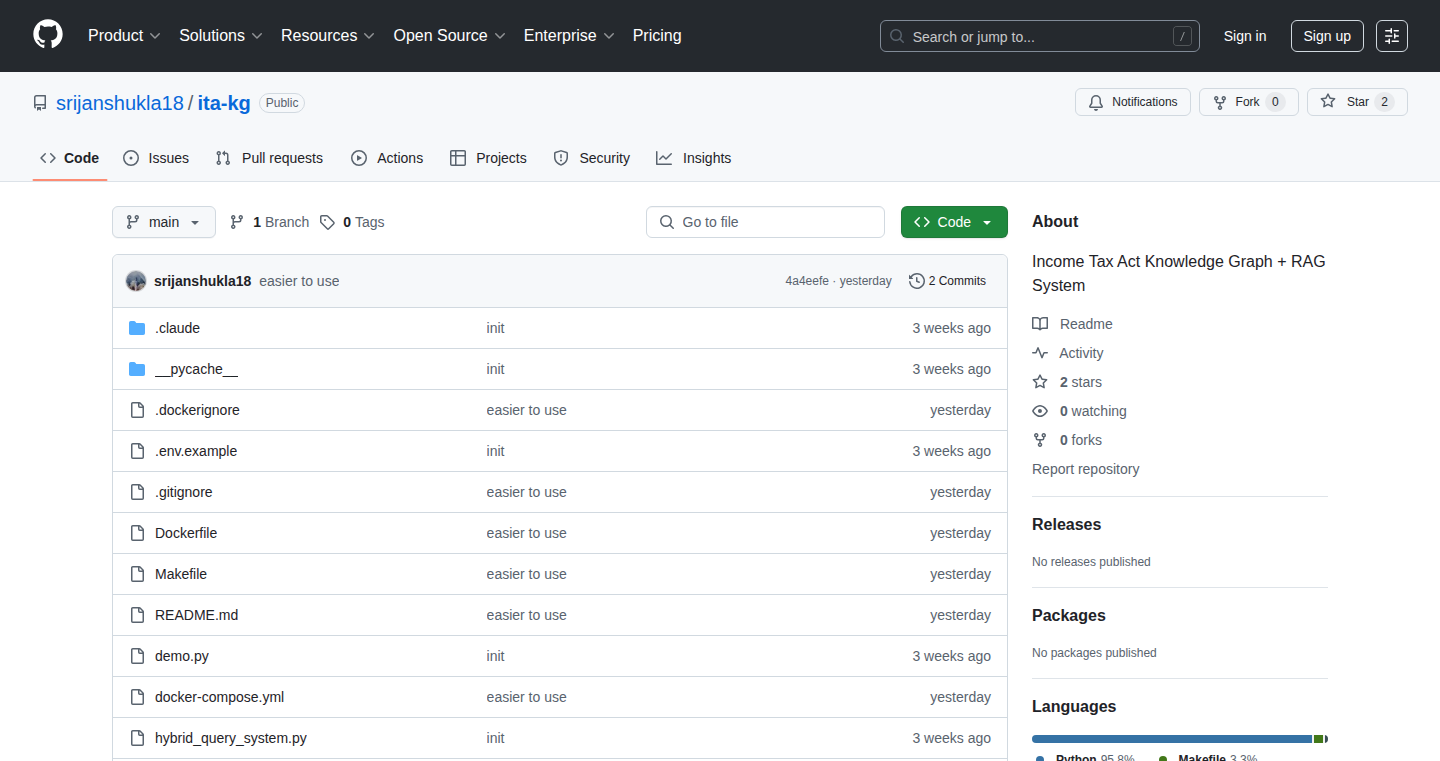
Task: Click the Go to file input
Action: tap(765, 222)
